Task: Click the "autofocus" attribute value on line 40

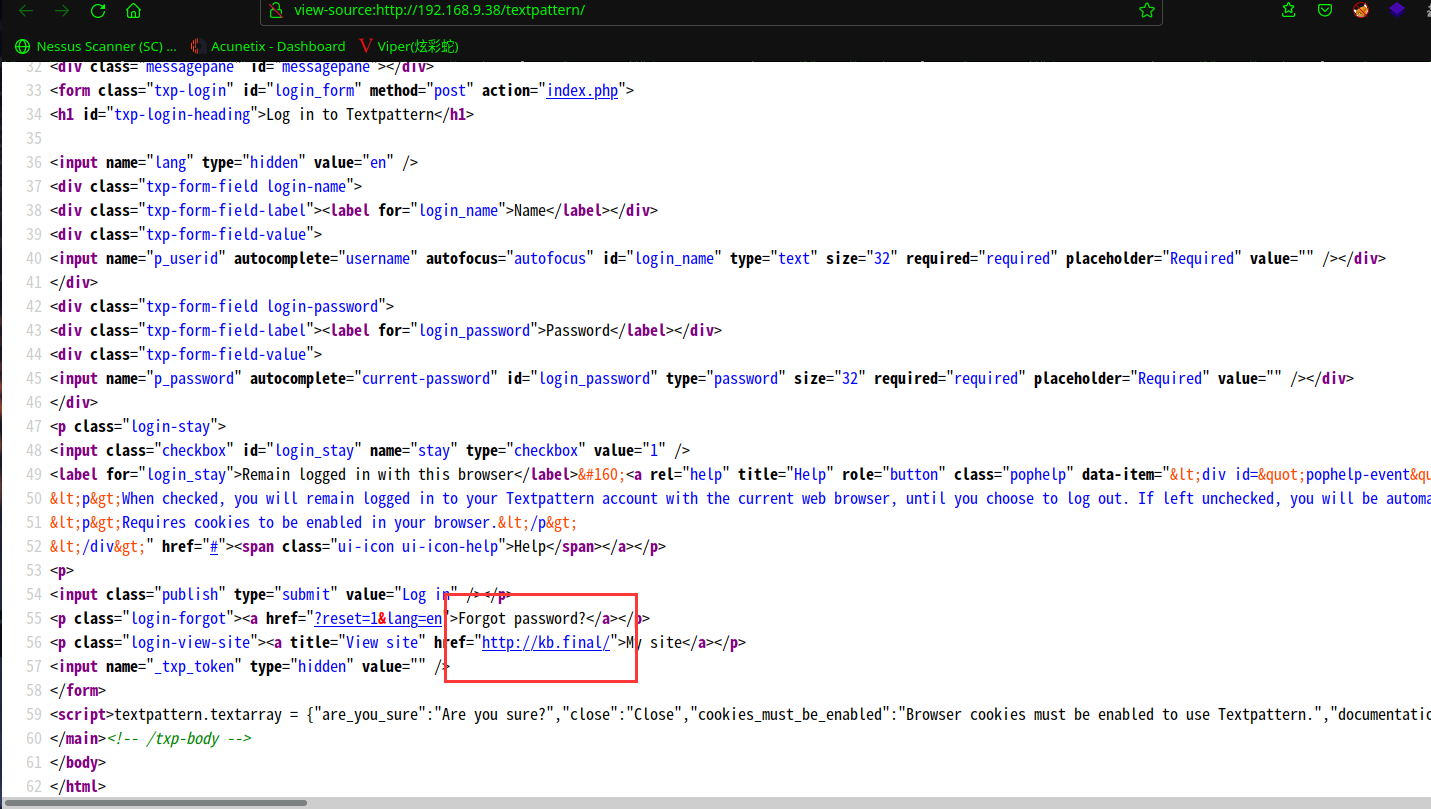Action: 550,259
